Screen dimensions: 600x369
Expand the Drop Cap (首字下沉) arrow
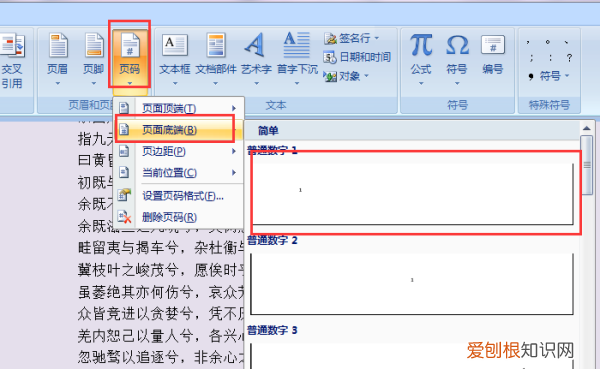coord(297,83)
